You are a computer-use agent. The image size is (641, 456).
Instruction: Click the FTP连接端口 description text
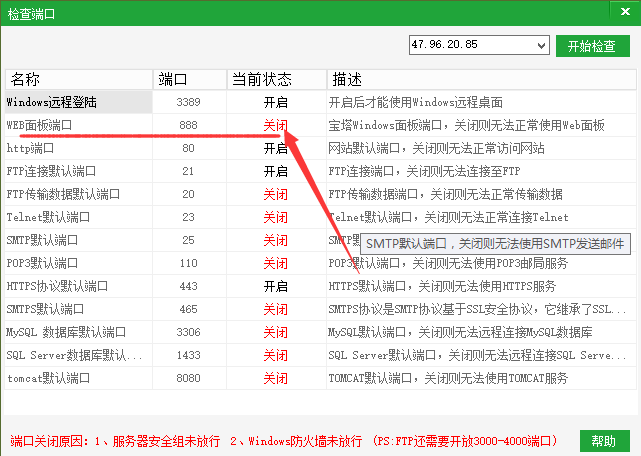click(x=424, y=171)
